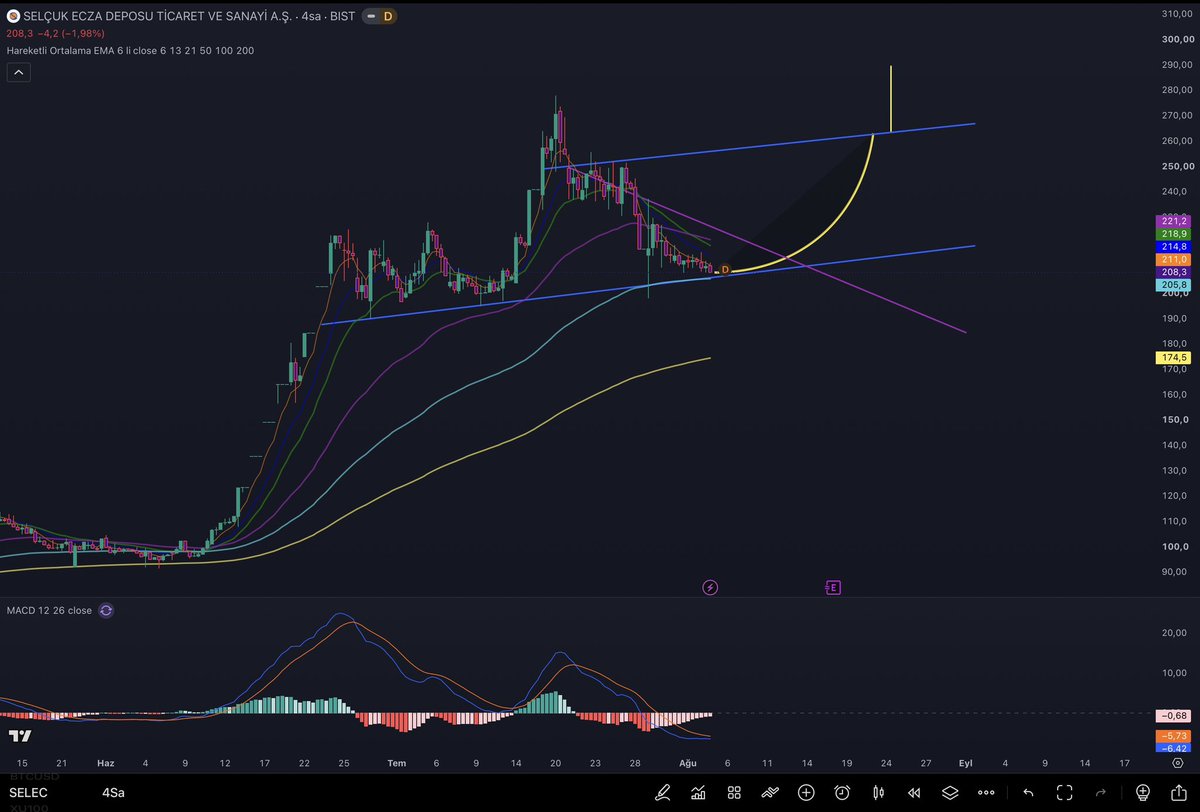Click the −6,42 MACD value label
The image size is (1200, 812).
pos(1173,748)
